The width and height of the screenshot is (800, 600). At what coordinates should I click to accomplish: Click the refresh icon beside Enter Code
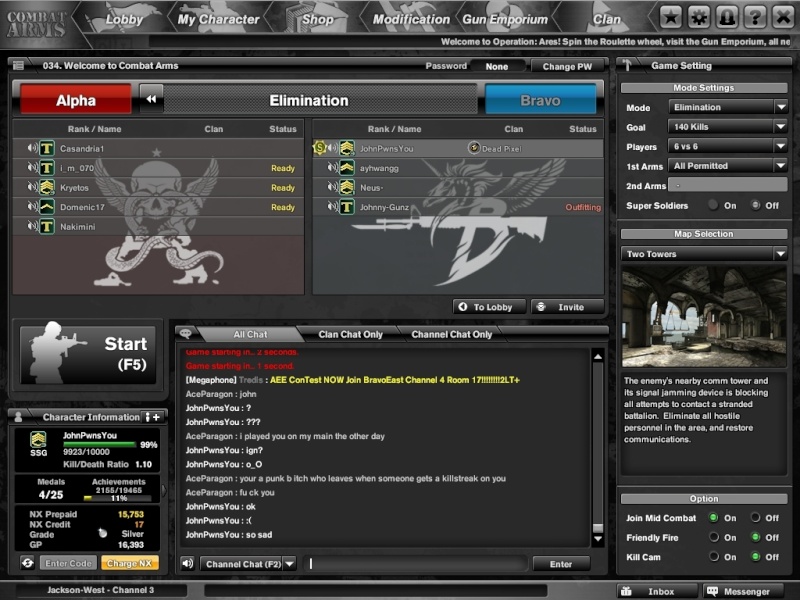(x=28, y=563)
